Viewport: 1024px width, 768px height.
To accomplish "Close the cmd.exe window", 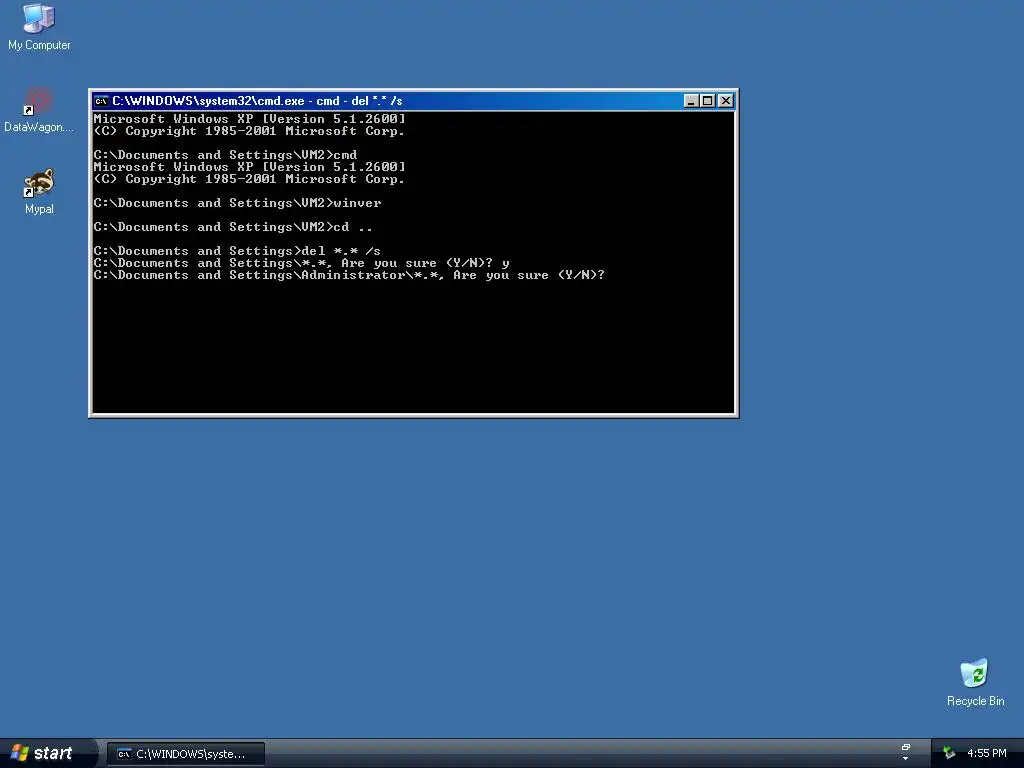I will (726, 101).
